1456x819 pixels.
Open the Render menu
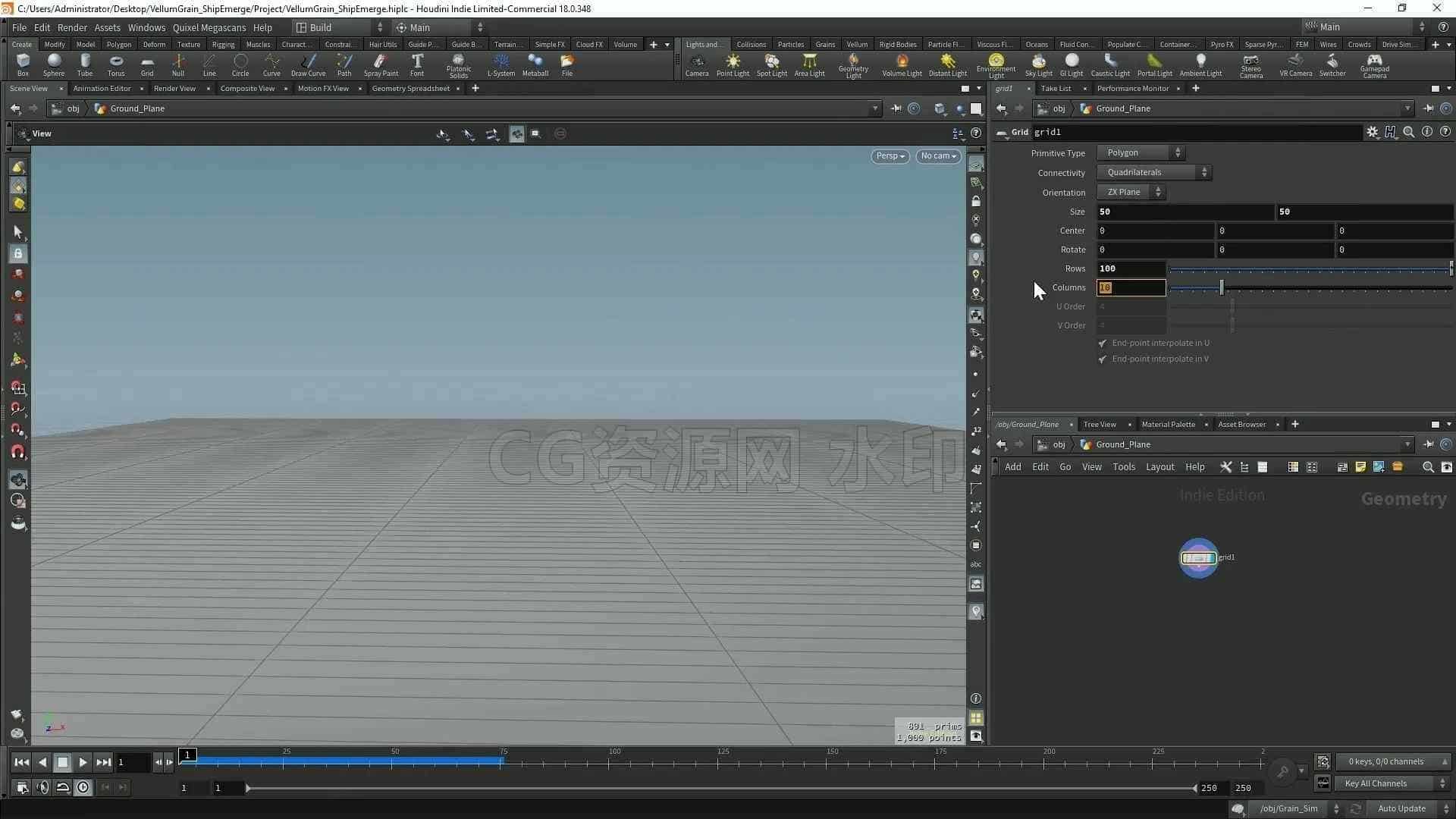coord(72,27)
